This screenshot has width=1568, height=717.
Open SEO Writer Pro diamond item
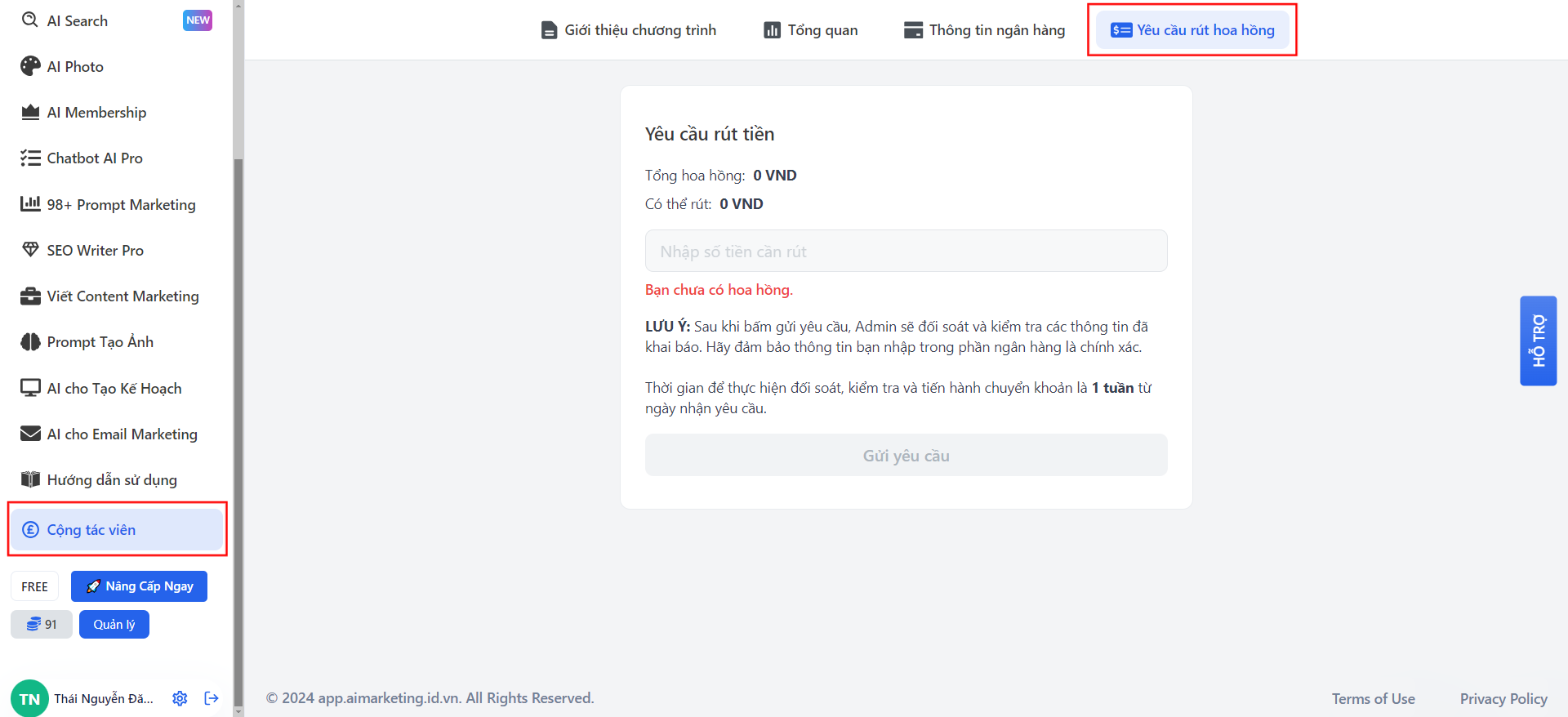(x=95, y=251)
